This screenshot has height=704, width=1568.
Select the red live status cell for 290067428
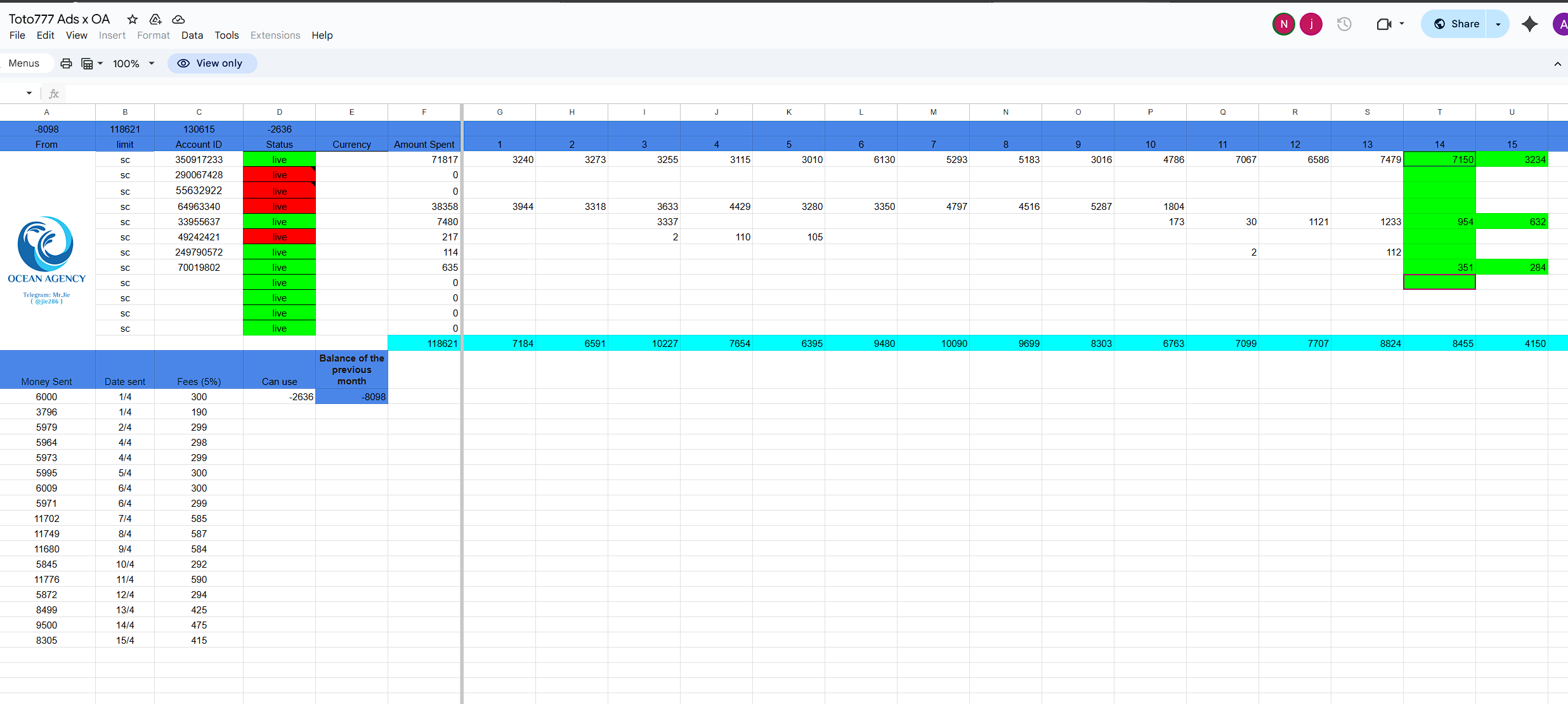click(279, 175)
